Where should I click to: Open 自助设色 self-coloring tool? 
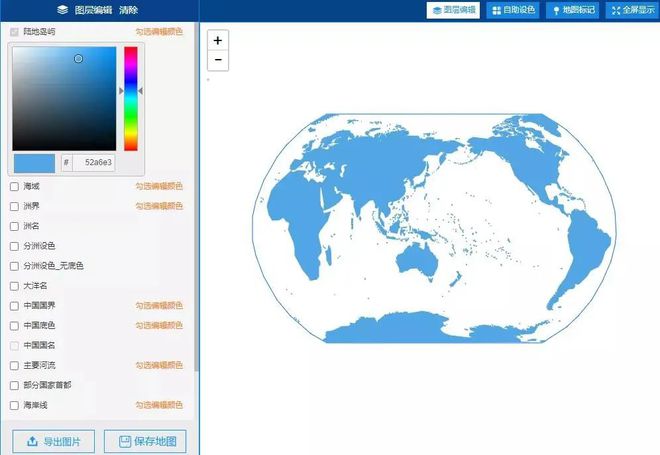click(x=513, y=10)
